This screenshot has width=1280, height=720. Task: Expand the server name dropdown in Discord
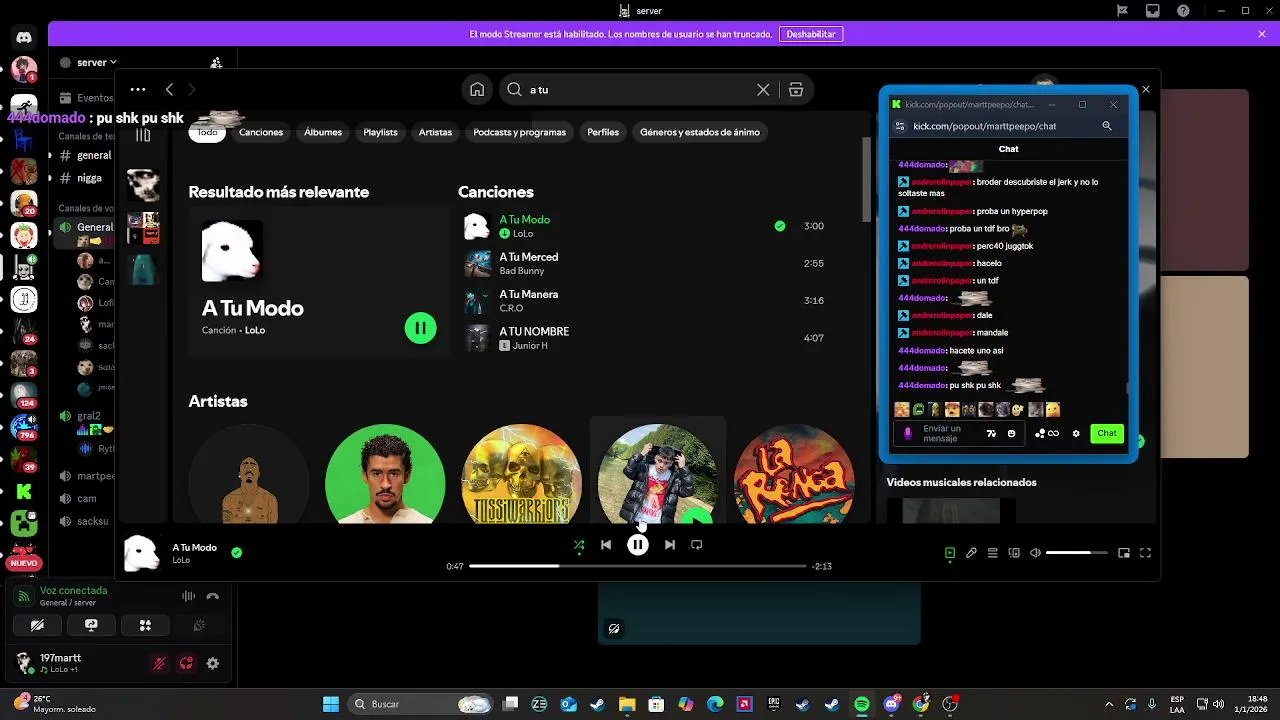(97, 62)
